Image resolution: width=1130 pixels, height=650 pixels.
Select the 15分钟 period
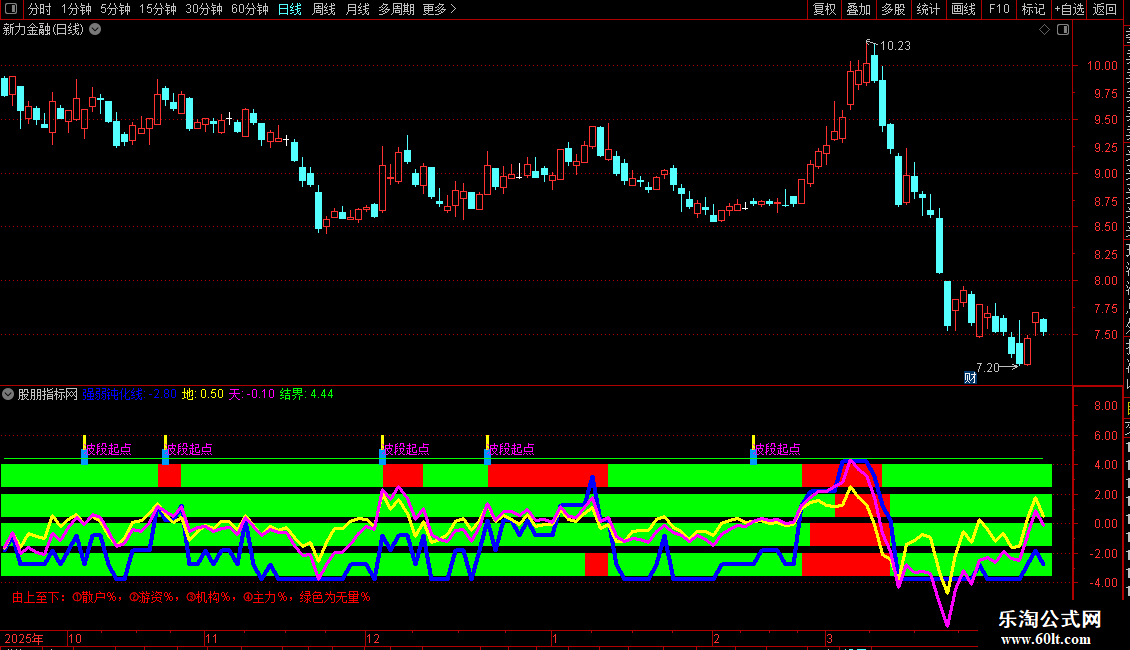point(157,9)
